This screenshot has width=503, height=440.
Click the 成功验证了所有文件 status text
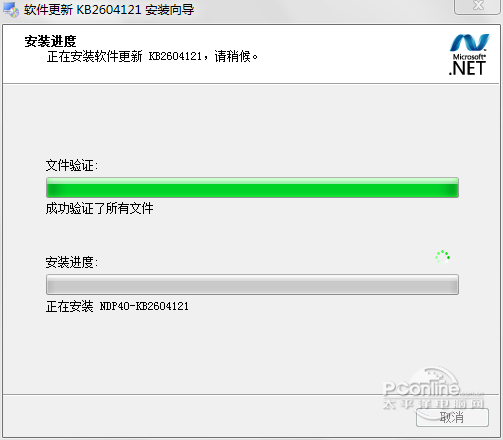click(99, 208)
